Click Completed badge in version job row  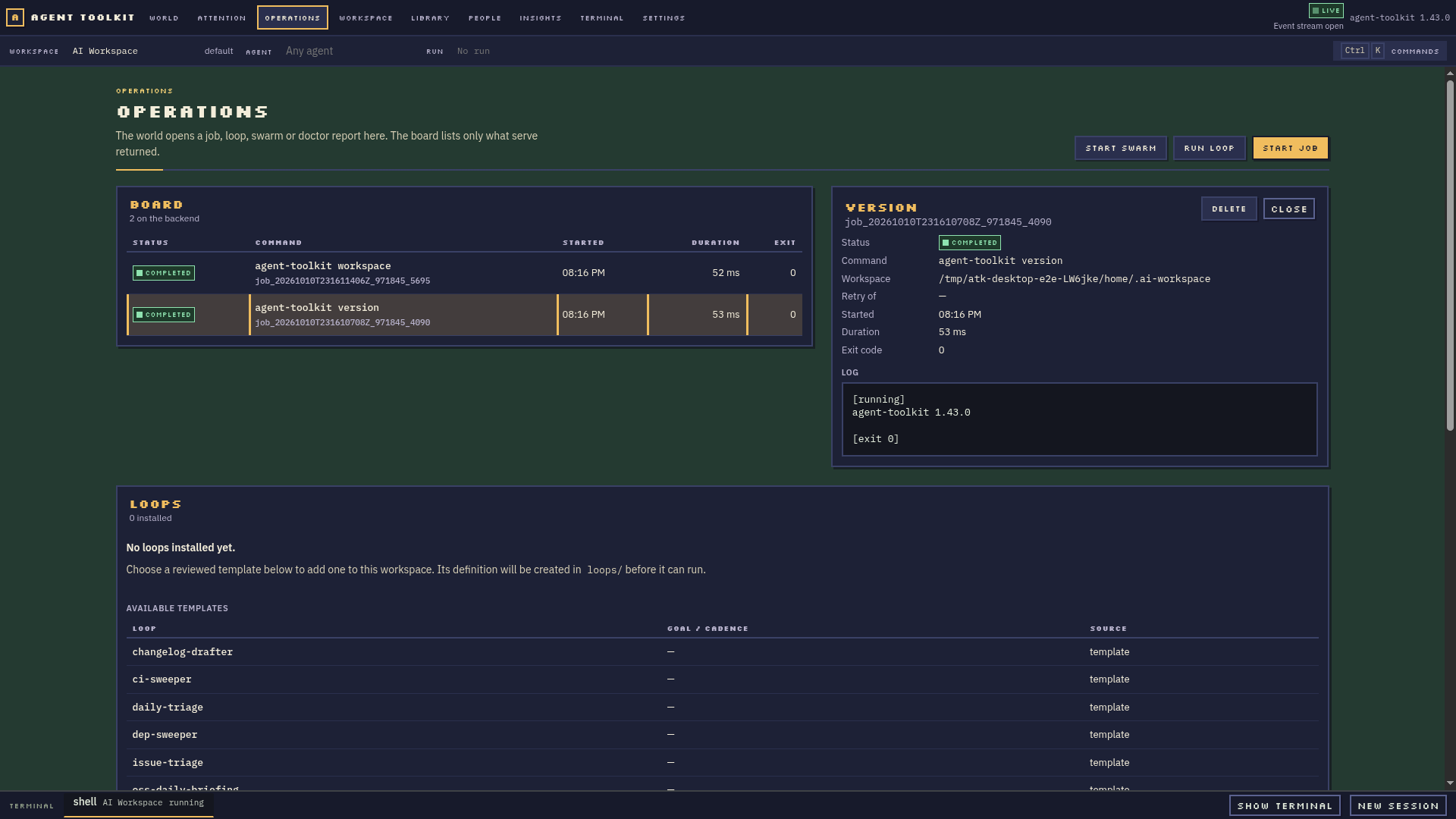[x=164, y=315]
